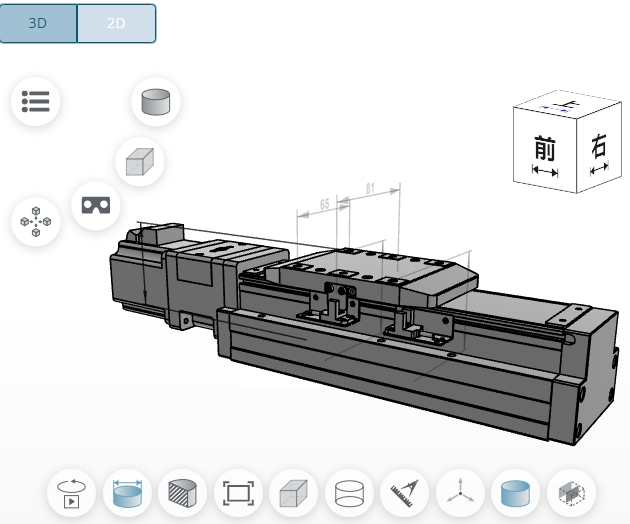This screenshot has height=524, width=630.
Task: Activate the VR goggles view icon
Action: pos(96,205)
